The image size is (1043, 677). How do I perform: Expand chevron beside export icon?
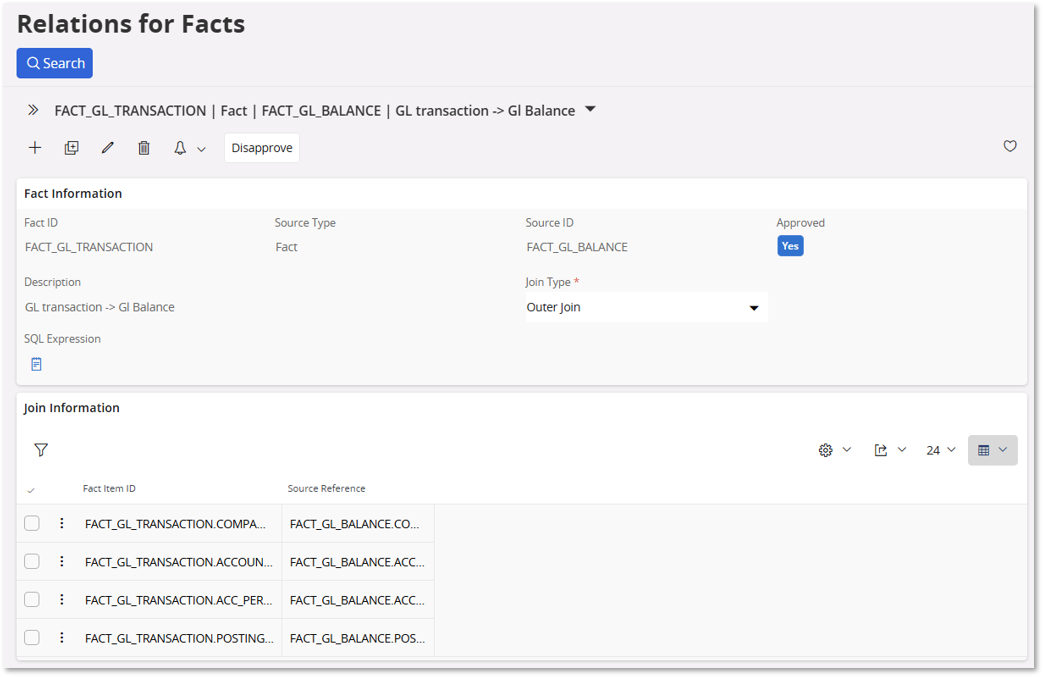[x=902, y=450]
